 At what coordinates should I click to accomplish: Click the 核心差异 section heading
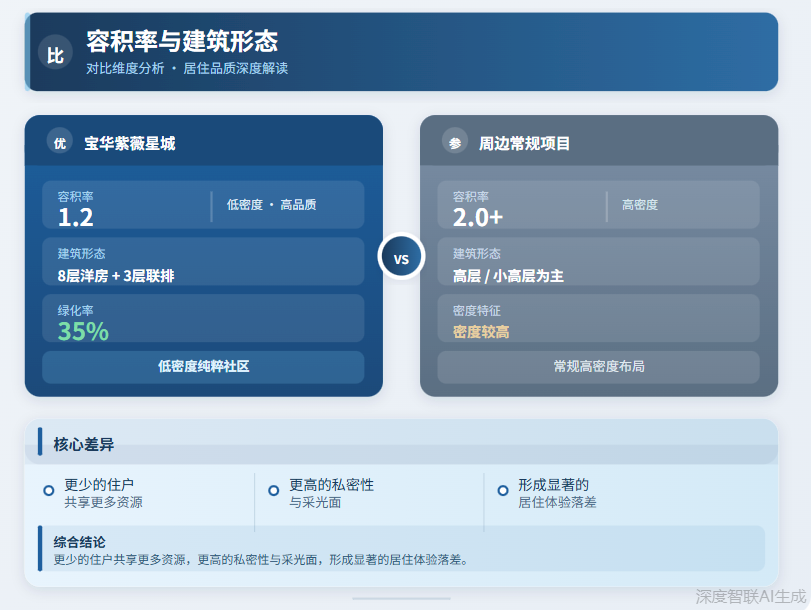click(84, 444)
